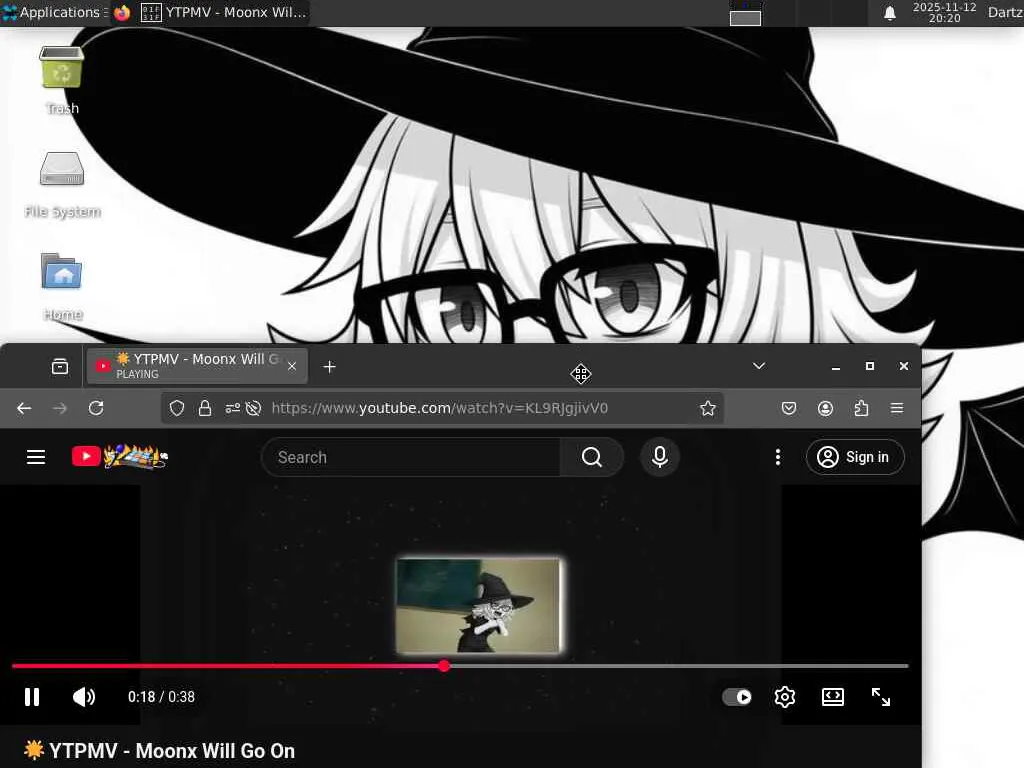Seek using the red progress bar
The height and width of the screenshot is (768, 1024).
(460, 666)
